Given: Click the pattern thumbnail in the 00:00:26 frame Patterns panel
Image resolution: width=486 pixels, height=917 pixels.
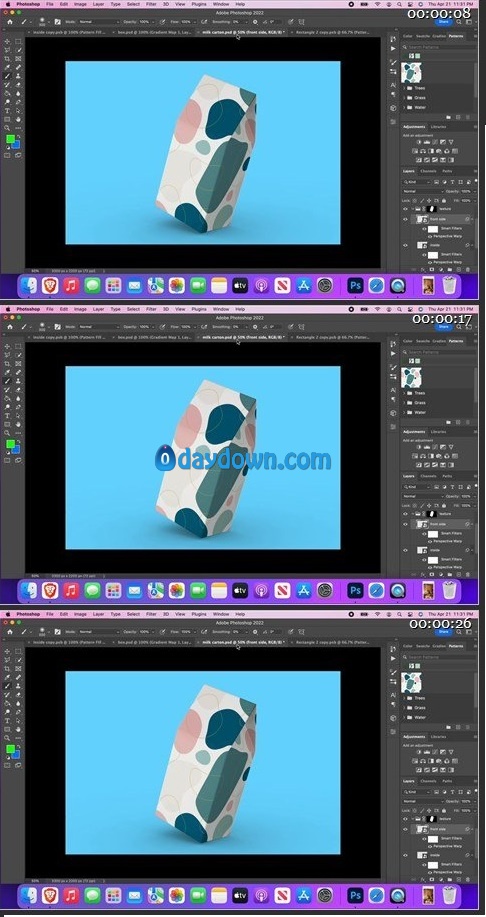Looking at the screenshot, I should (x=412, y=682).
